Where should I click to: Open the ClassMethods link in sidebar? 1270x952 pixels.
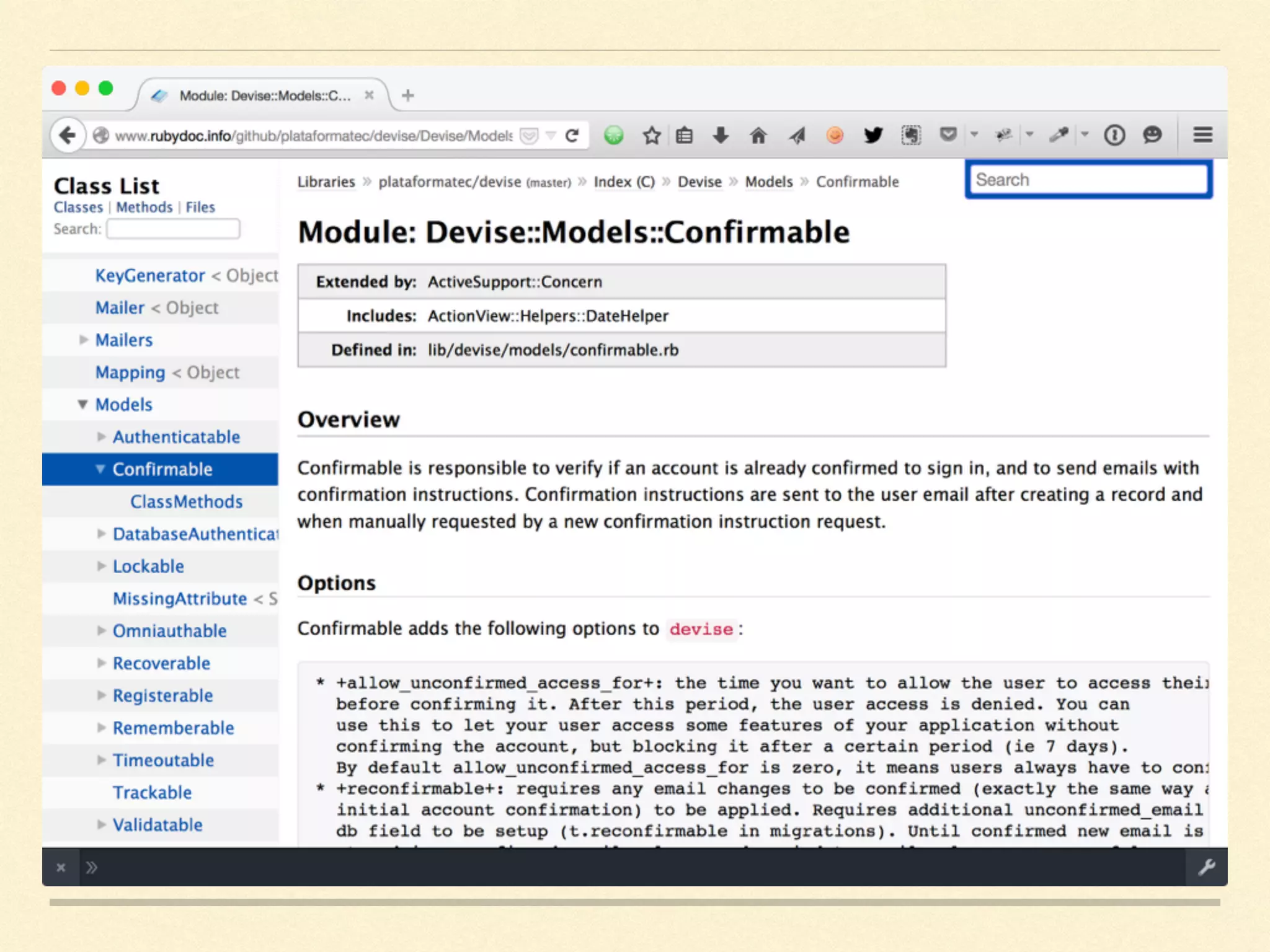[x=186, y=501]
